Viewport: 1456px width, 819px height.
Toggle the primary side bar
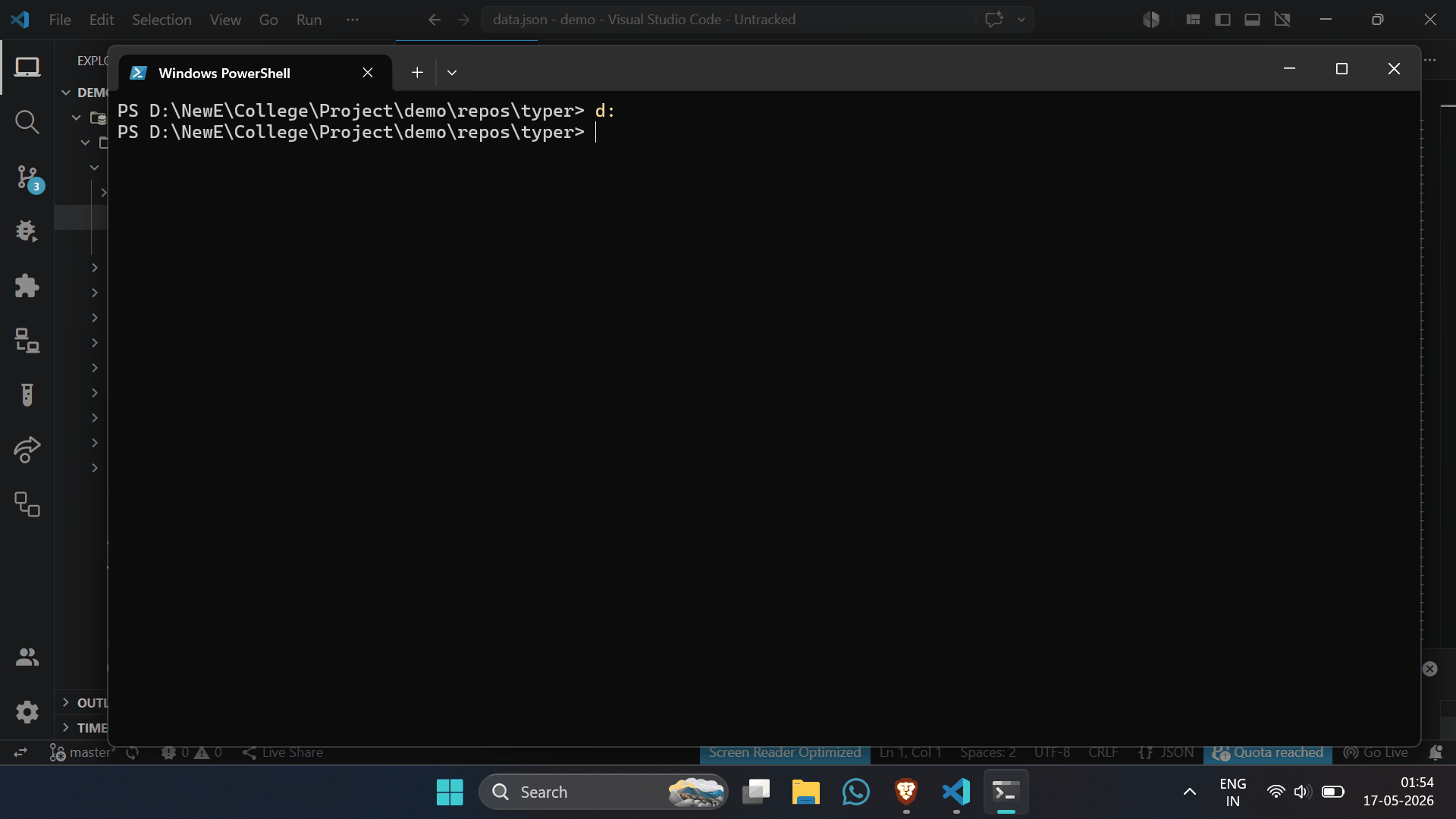[x=1222, y=20]
